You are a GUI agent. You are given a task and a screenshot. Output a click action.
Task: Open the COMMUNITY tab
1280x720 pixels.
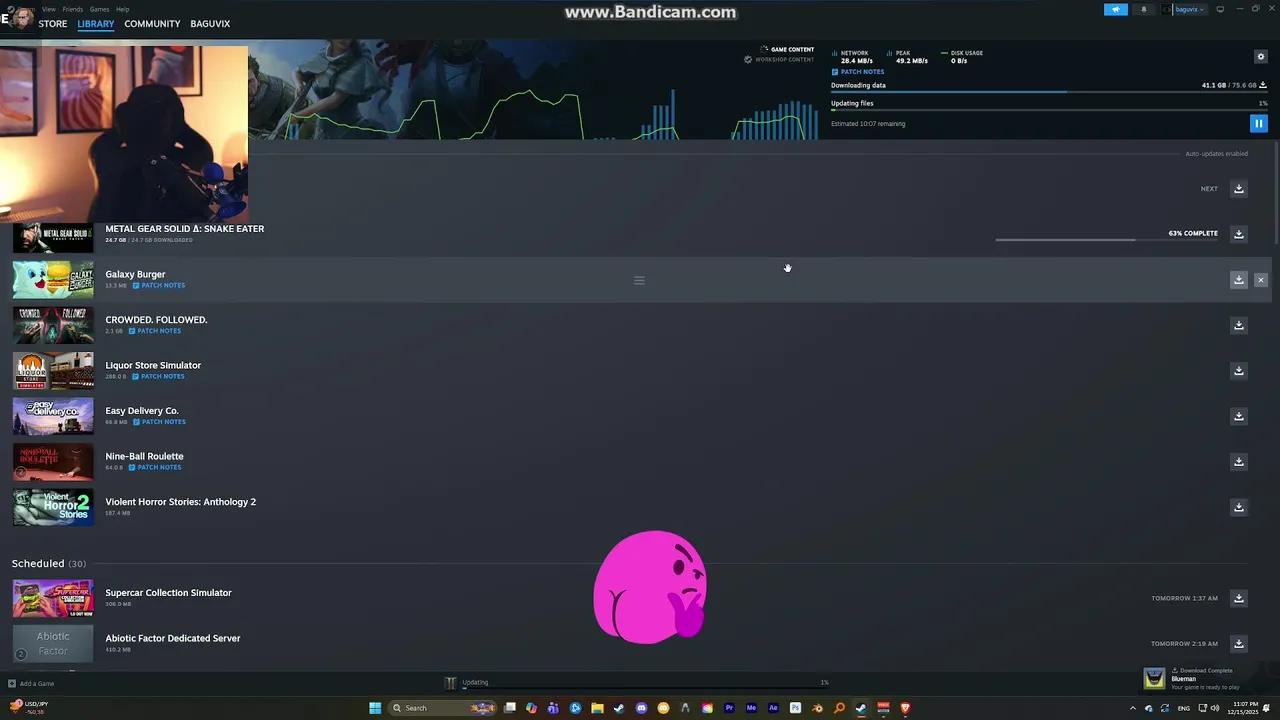coord(152,24)
